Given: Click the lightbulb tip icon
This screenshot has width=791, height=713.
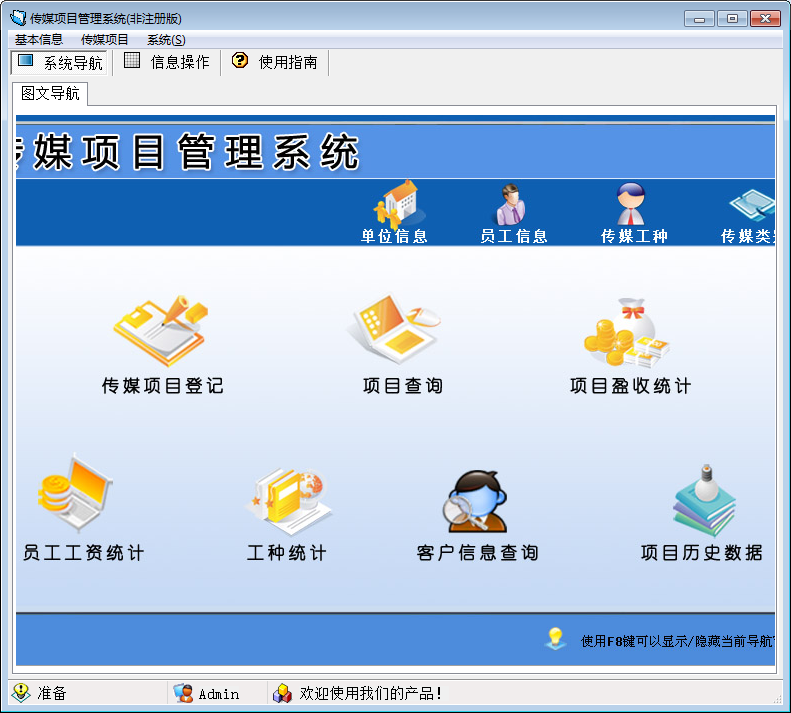Looking at the screenshot, I should click(555, 638).
